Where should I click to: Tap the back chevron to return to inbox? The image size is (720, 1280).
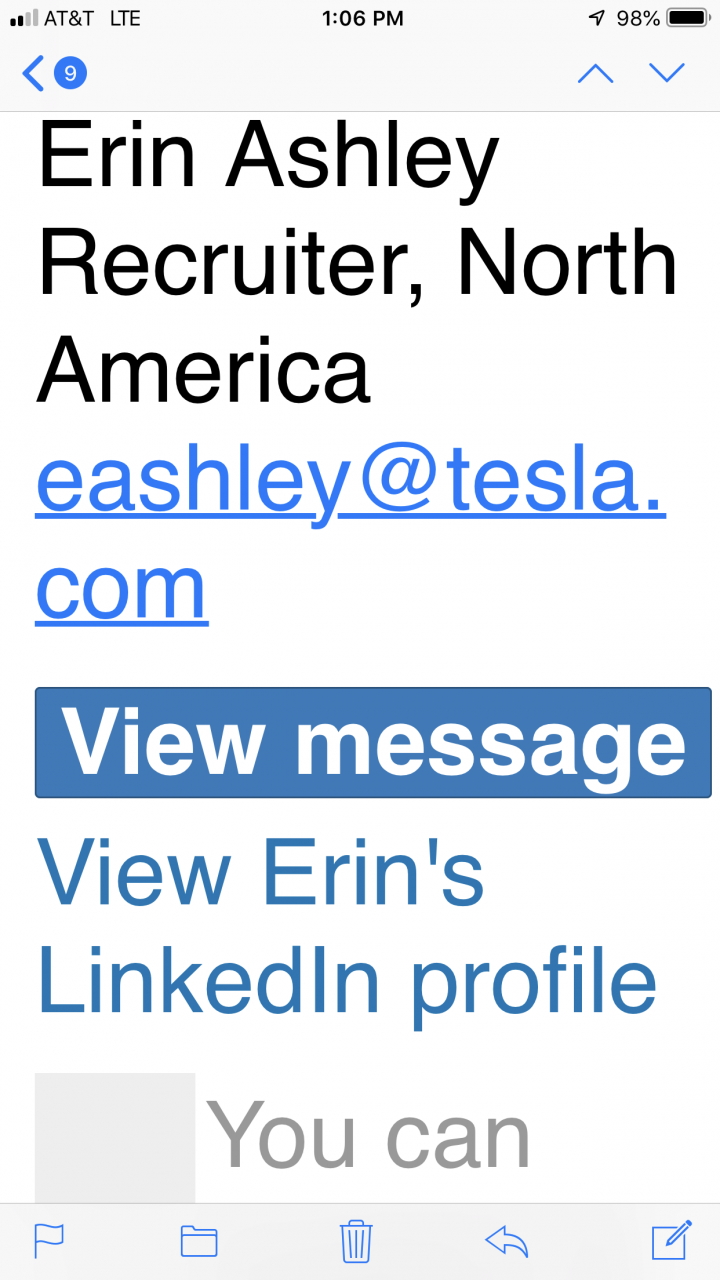click(x=33, y=73)
